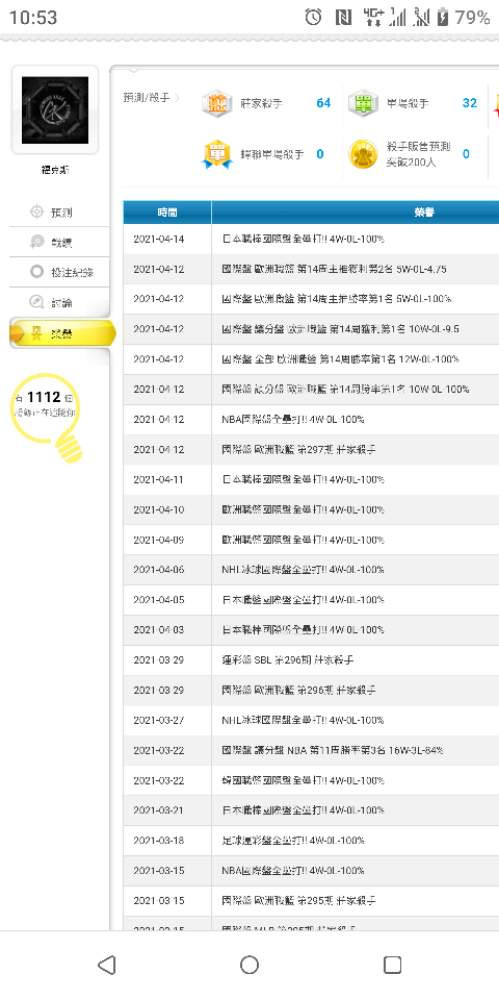Select the 歐洲職籃 第295期 莊家殺手 entry

[299, 901]
